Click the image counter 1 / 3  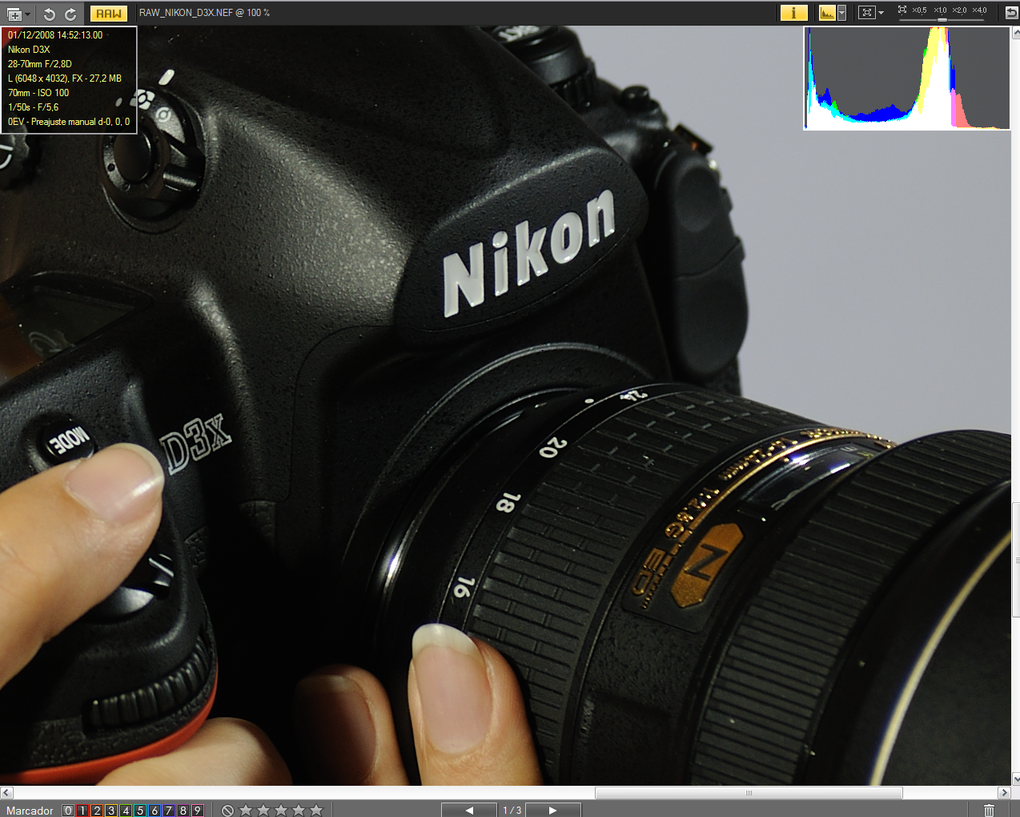tap(511, 810)
